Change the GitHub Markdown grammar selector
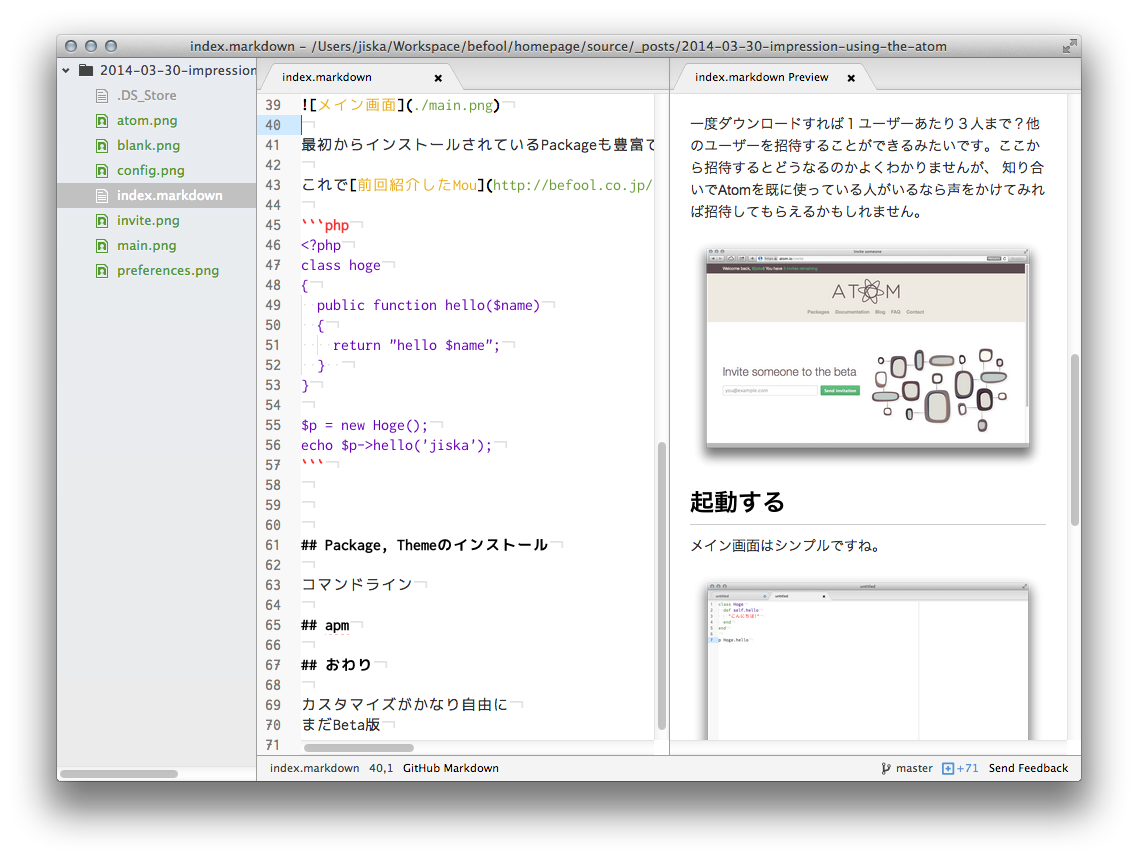This screenshot has width=1138, height=860. (451, 768)
